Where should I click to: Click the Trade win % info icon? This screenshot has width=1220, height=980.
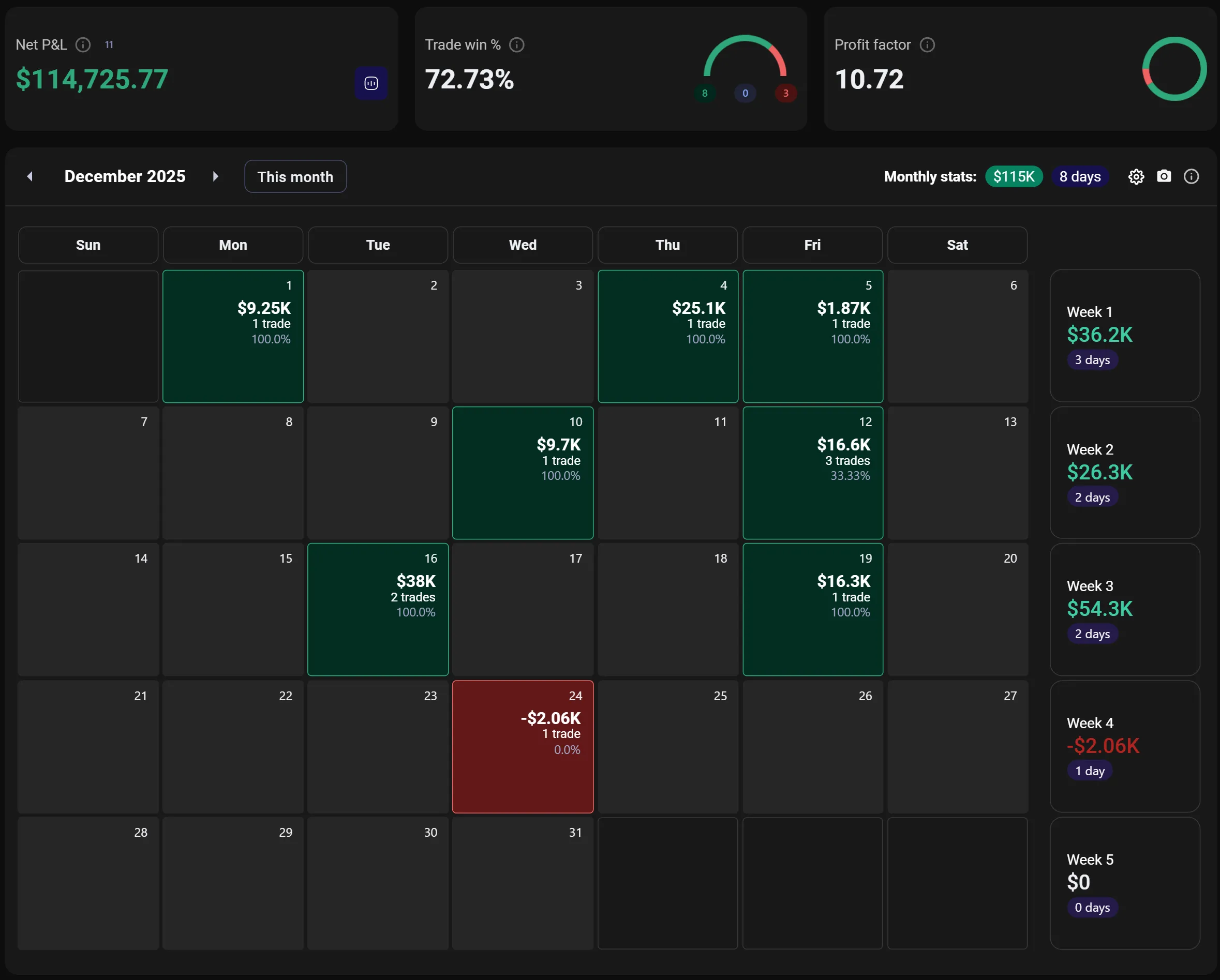tap(517, 44)
